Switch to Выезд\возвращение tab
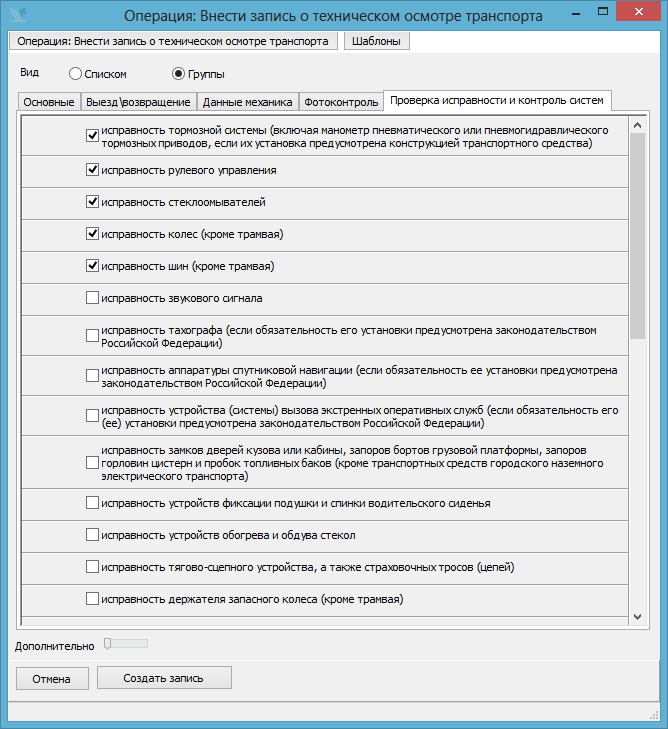Screen dimensions: 668x729 [138, 102]
